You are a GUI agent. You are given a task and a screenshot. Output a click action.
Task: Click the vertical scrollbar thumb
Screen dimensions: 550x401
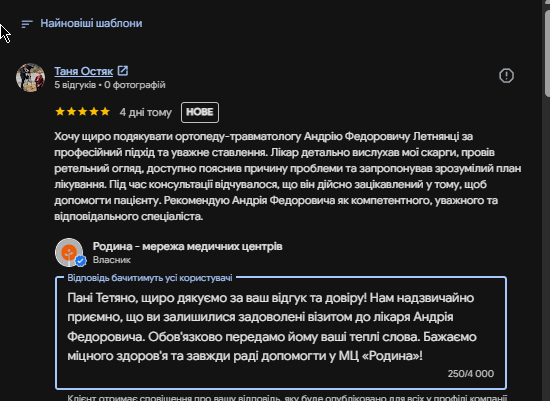[x=547, y=53]
